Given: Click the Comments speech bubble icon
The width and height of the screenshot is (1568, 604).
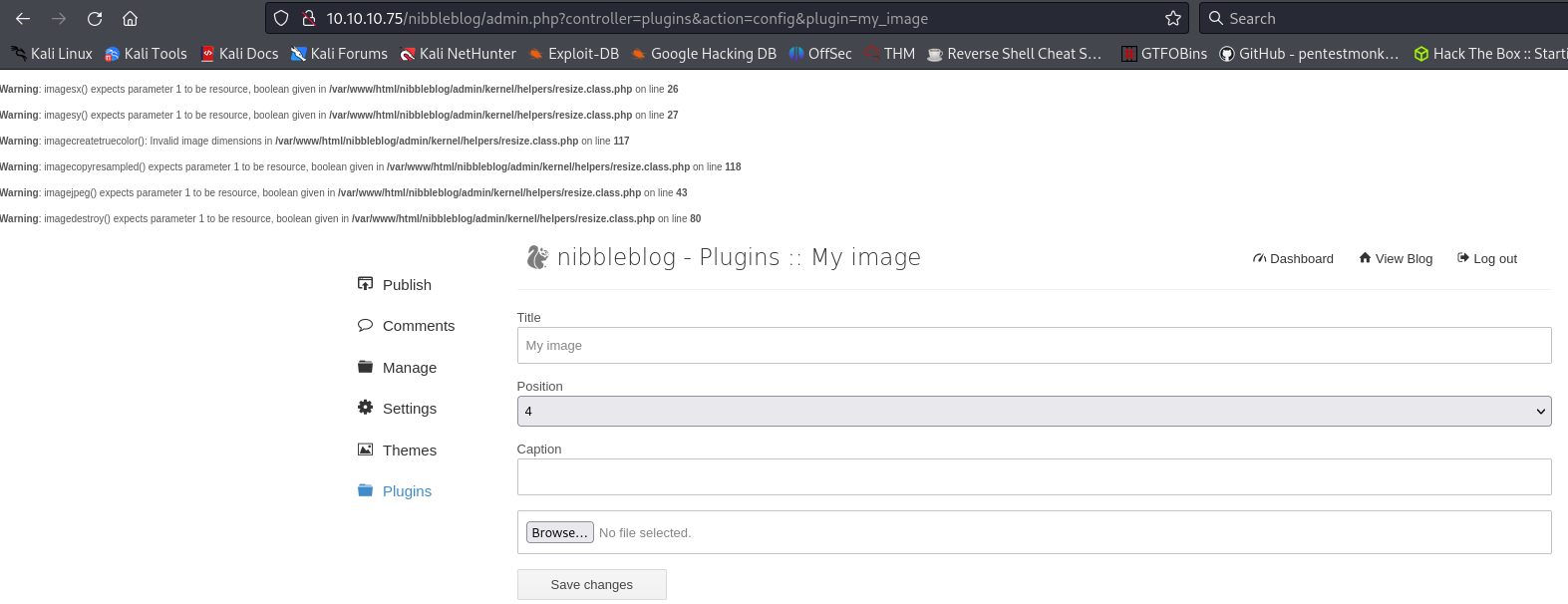Looking at the screenshot, I should point(365,325).
